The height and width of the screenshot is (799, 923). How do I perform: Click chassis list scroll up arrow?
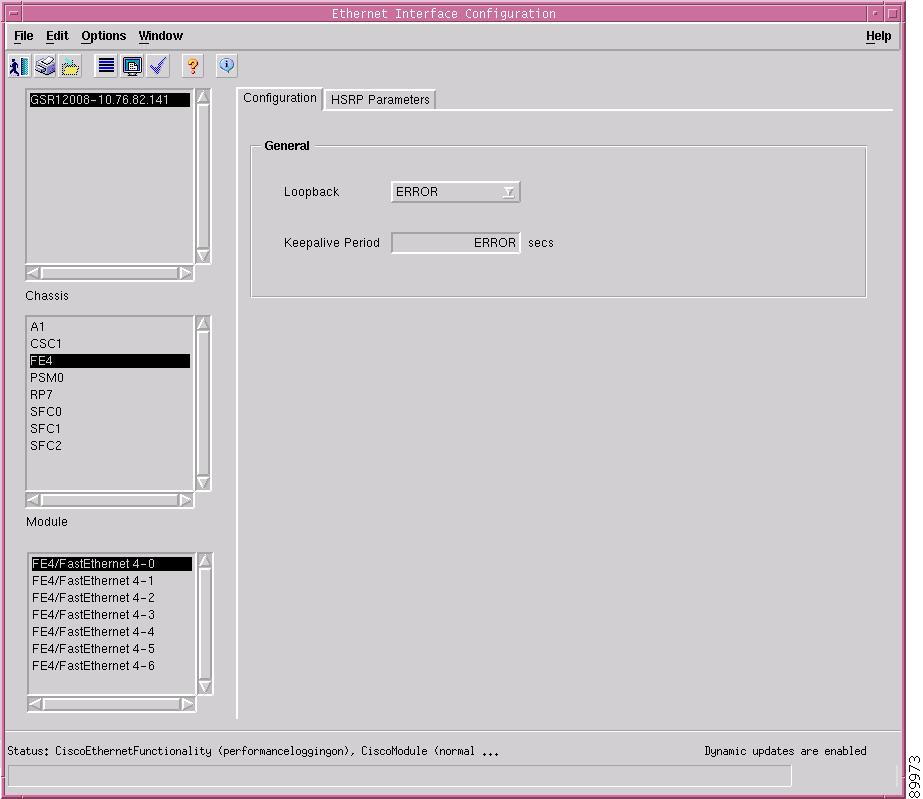click(x=203, y=97)
